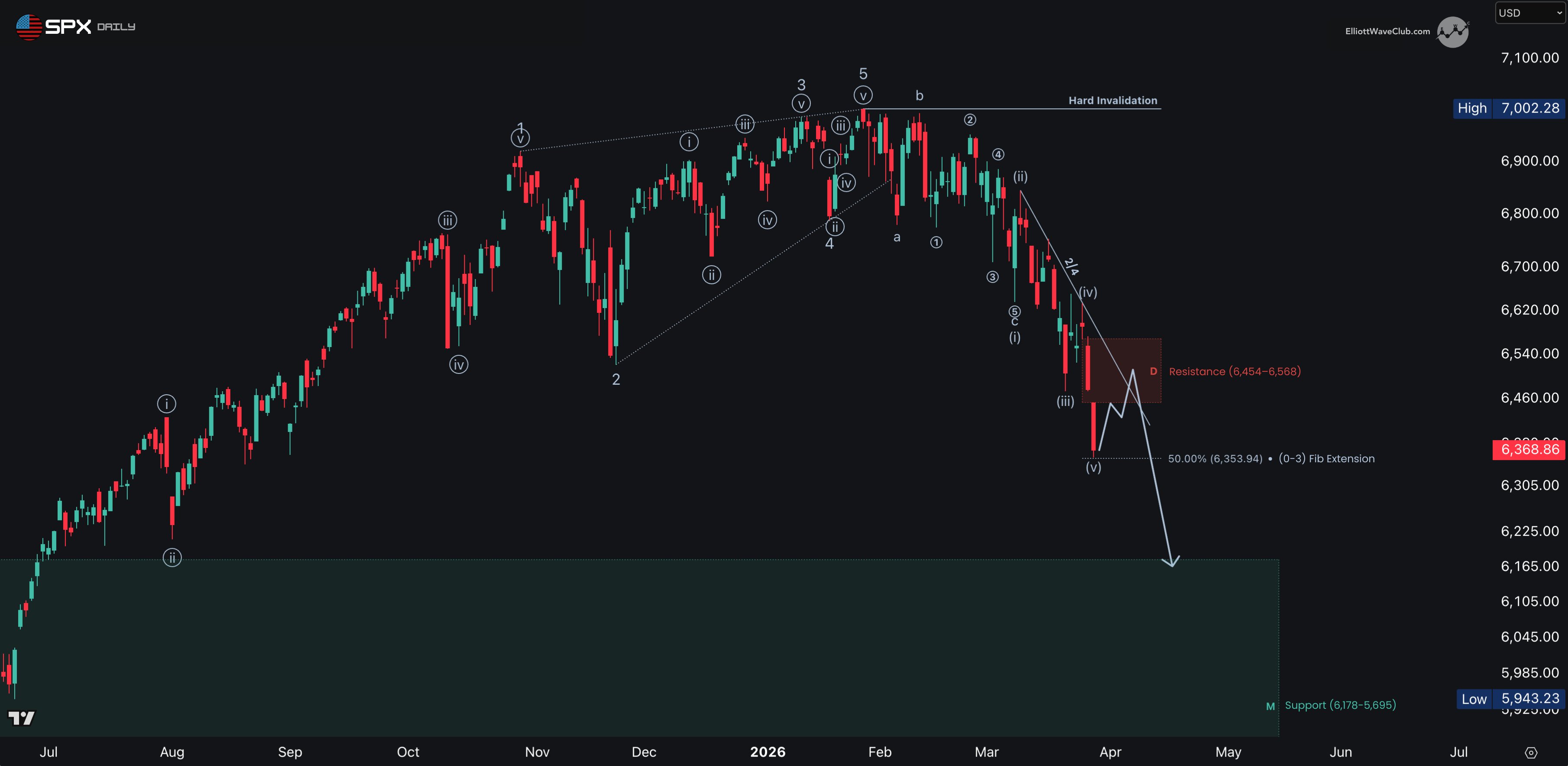Click the US flag SPX icon

pos(29,27)
